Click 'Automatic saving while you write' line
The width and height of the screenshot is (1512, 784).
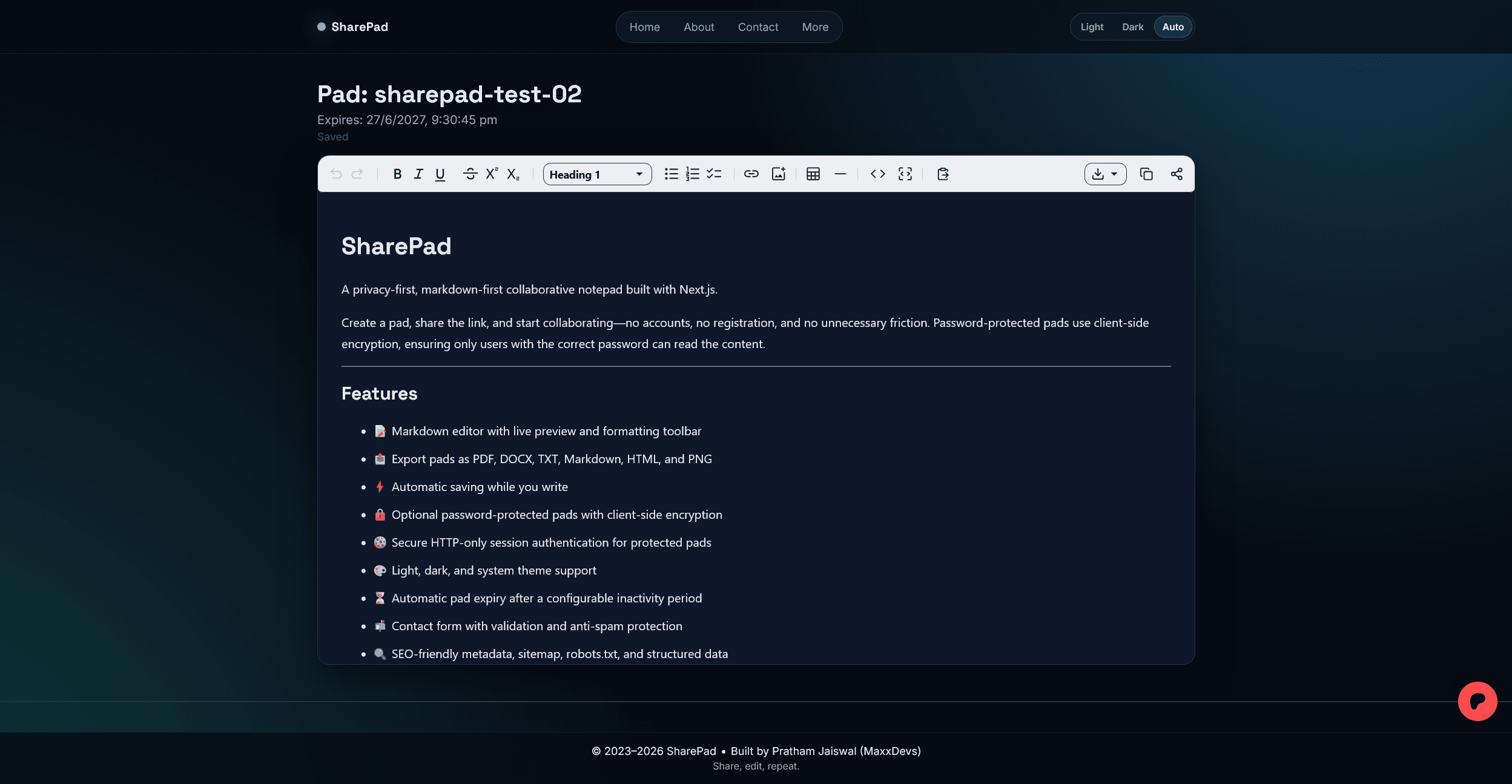480,487
